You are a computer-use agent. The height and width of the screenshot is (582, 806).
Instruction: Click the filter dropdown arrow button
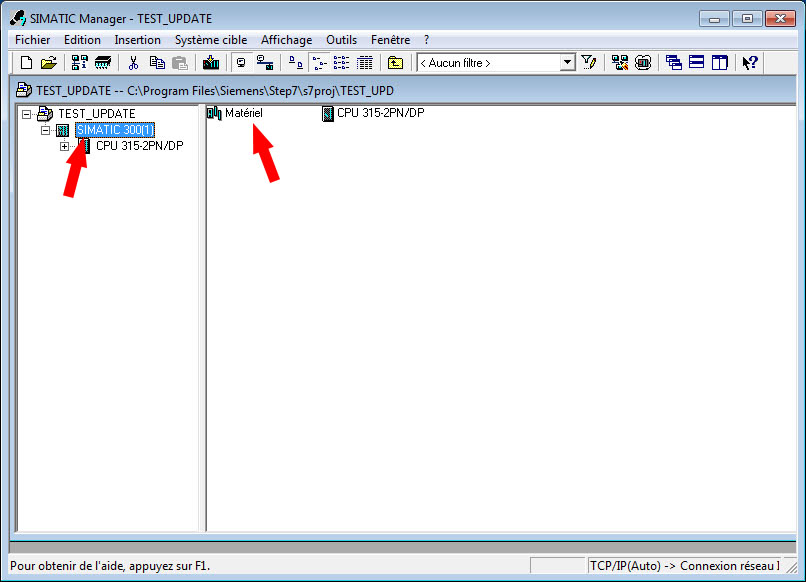coord(567,63)
